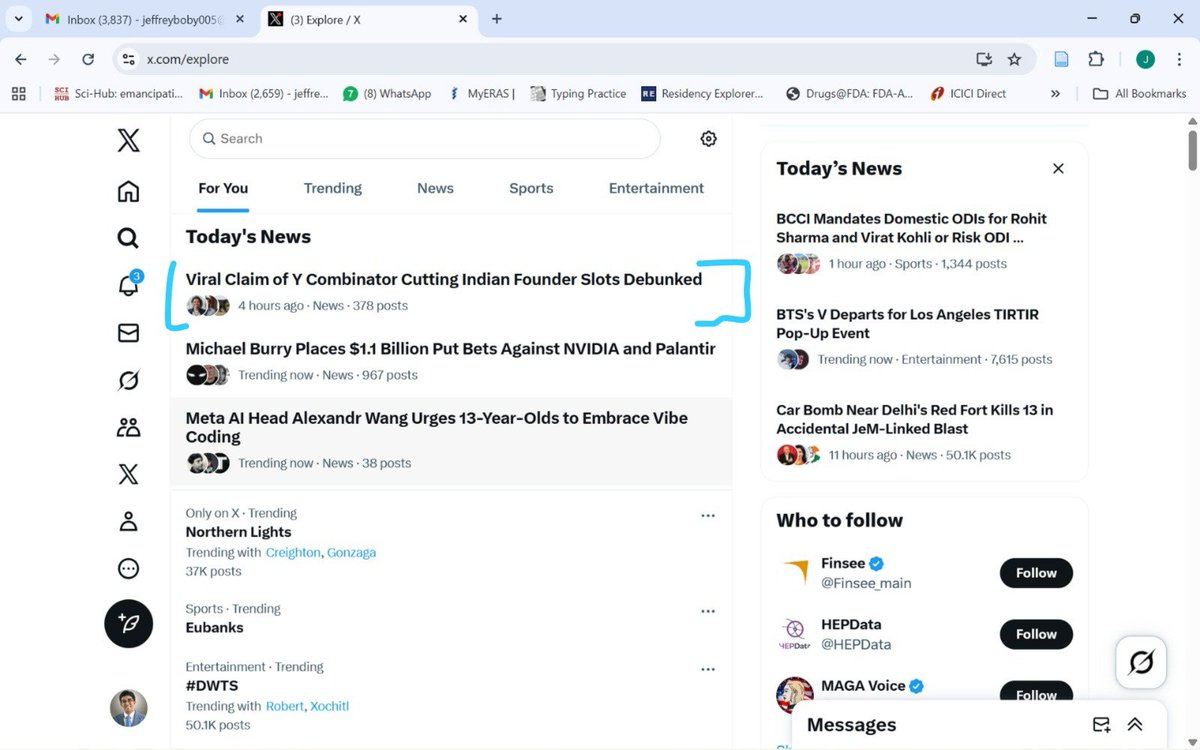Go back in browser
The width and height of the screenshot is (1200, 750).
[21, 59]
